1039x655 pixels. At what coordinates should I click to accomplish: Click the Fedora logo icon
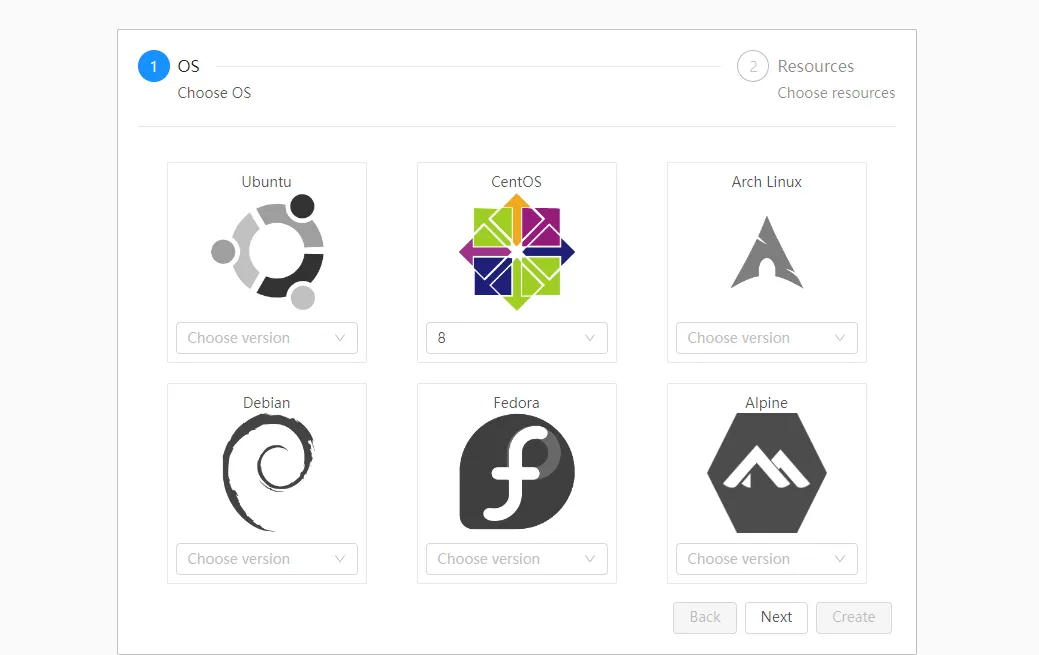pyautogui.click(x=517, y=472)
